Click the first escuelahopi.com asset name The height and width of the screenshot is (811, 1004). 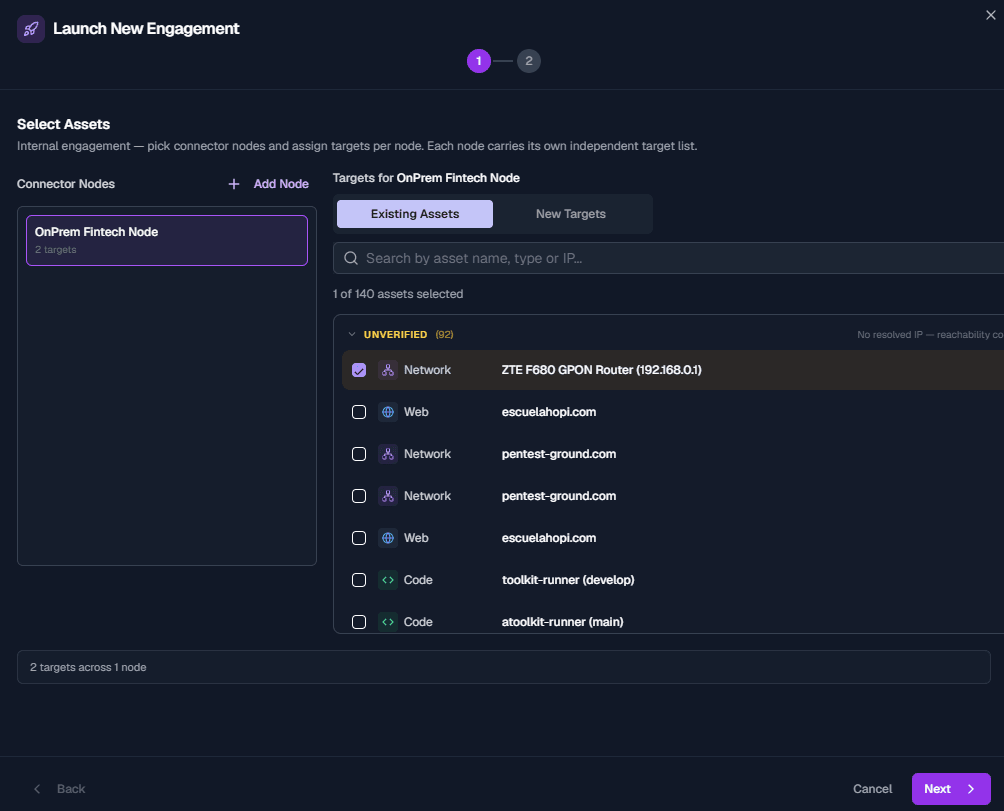(549, 412)
